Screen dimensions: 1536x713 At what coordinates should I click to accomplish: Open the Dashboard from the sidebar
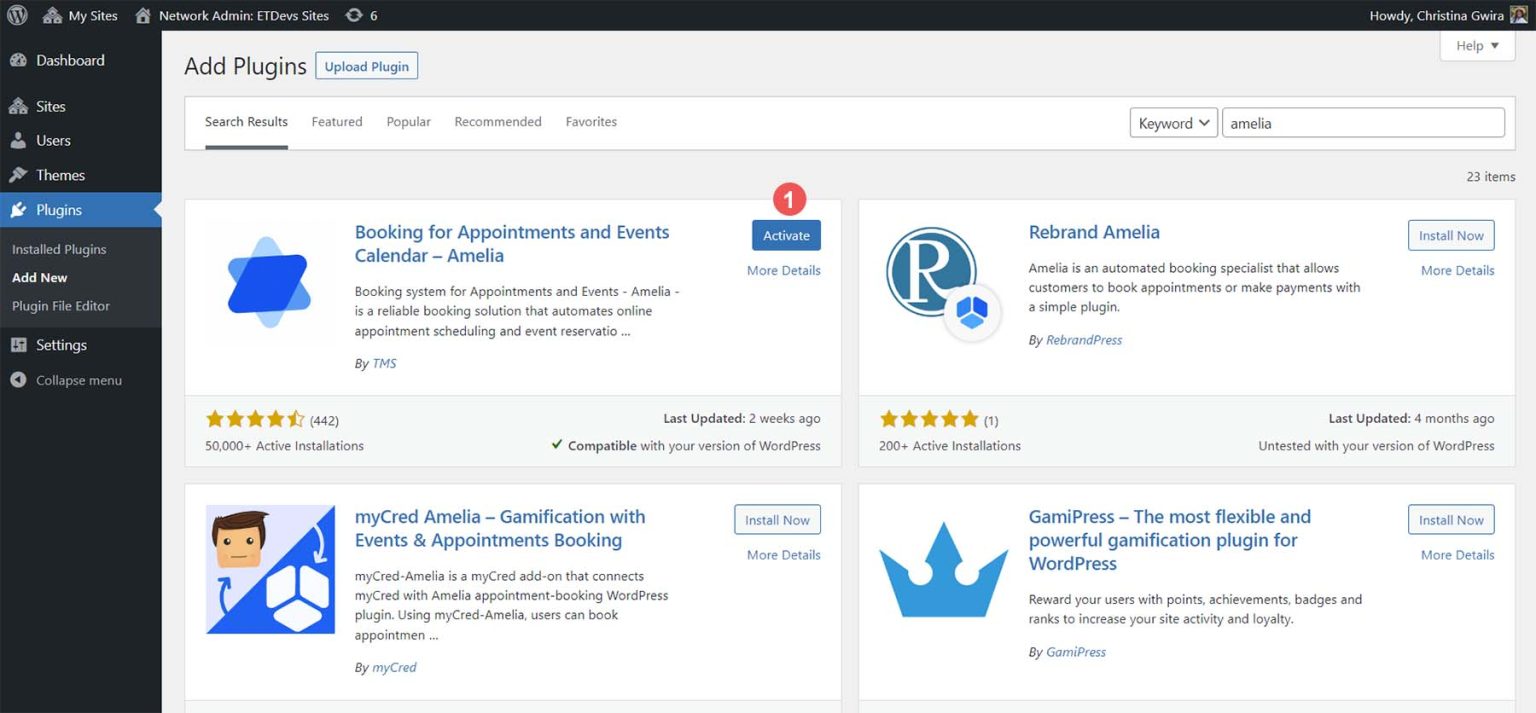click(x=69, y=60)
